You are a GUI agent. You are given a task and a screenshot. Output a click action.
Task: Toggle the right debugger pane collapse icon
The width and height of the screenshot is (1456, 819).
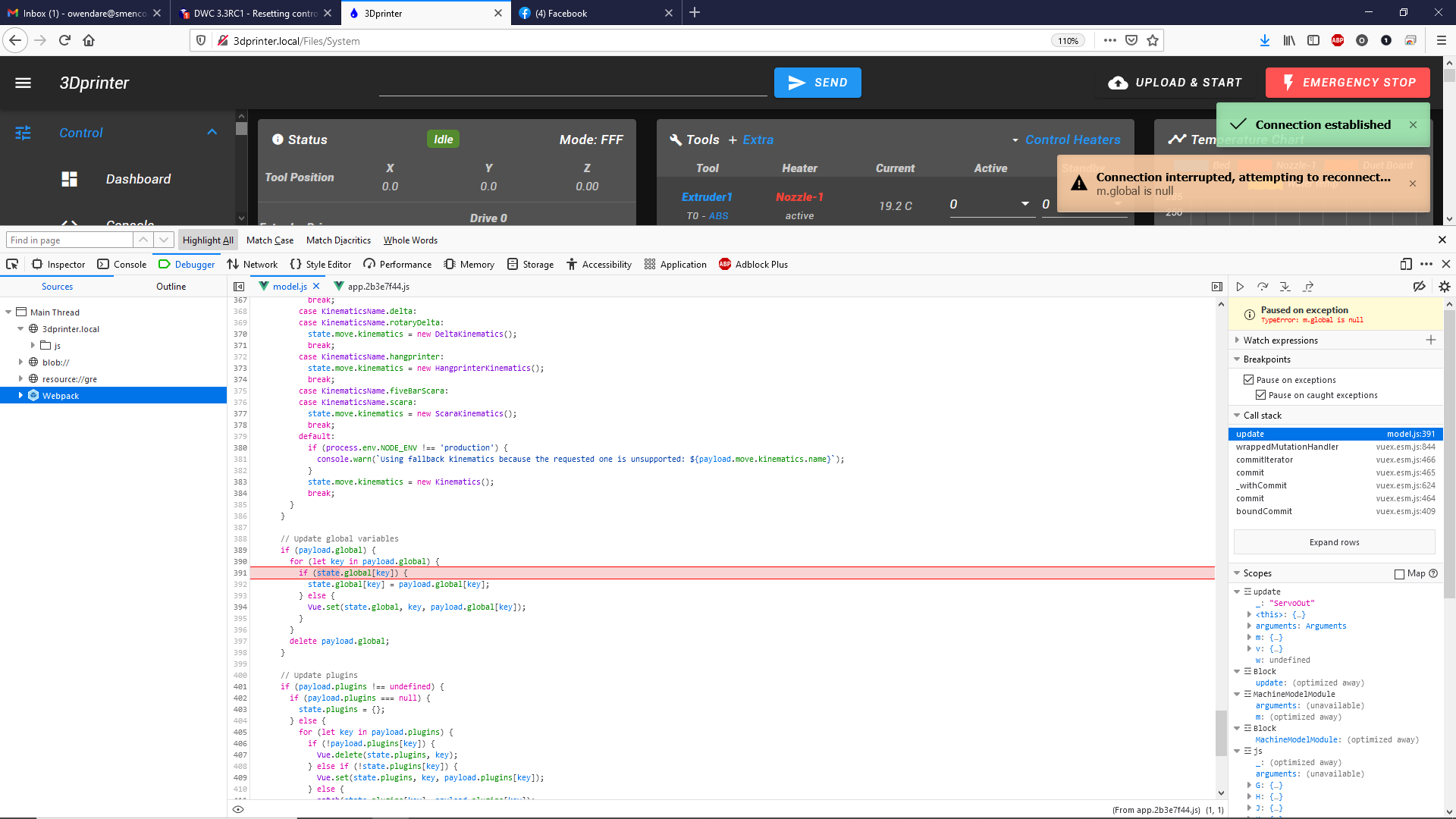(1216, 287)
